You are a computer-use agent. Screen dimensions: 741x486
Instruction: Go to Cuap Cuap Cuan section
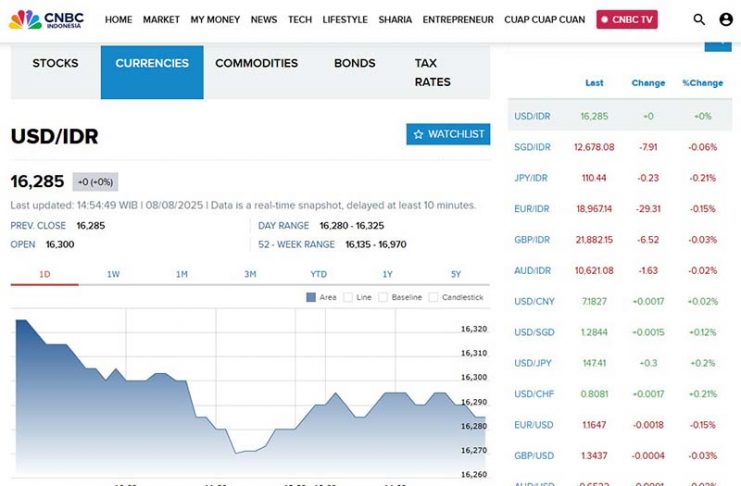click(545, 19)
